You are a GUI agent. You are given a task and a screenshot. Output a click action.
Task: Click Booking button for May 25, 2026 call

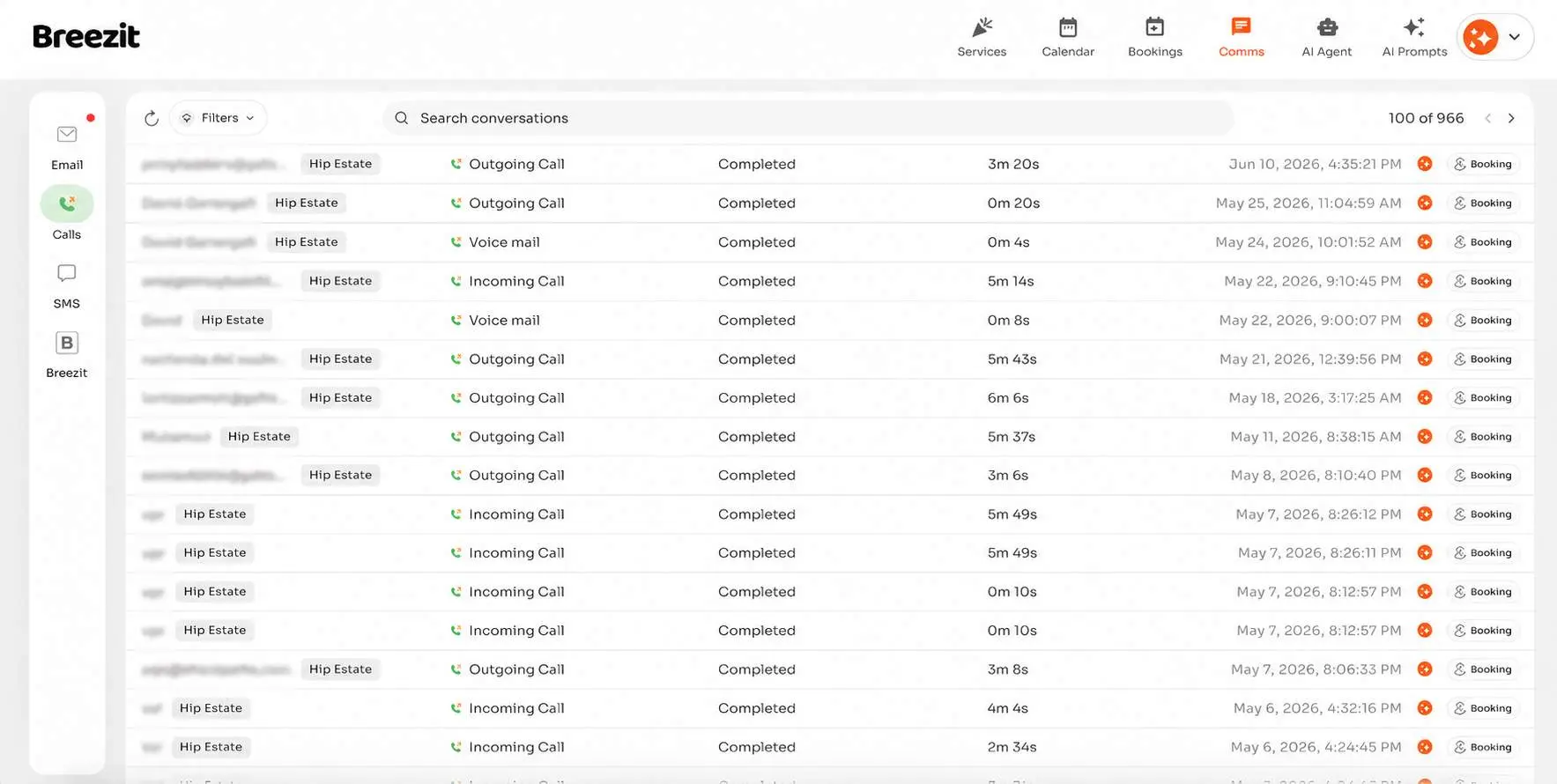[1483, 203]
